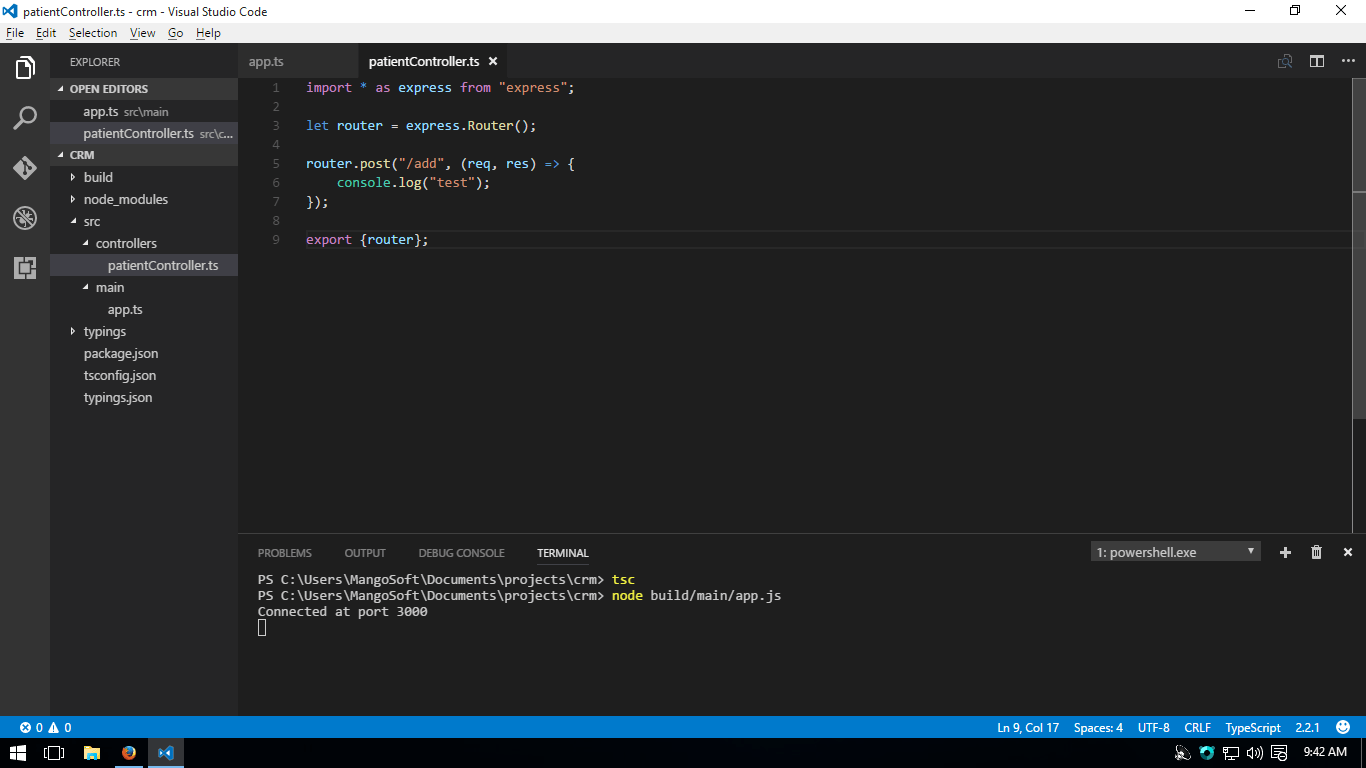This screenshot has height=768, width=1366.
Task: Open tsconfig.json in file tree
Action: pyautogui.click(x=144, y=375)
